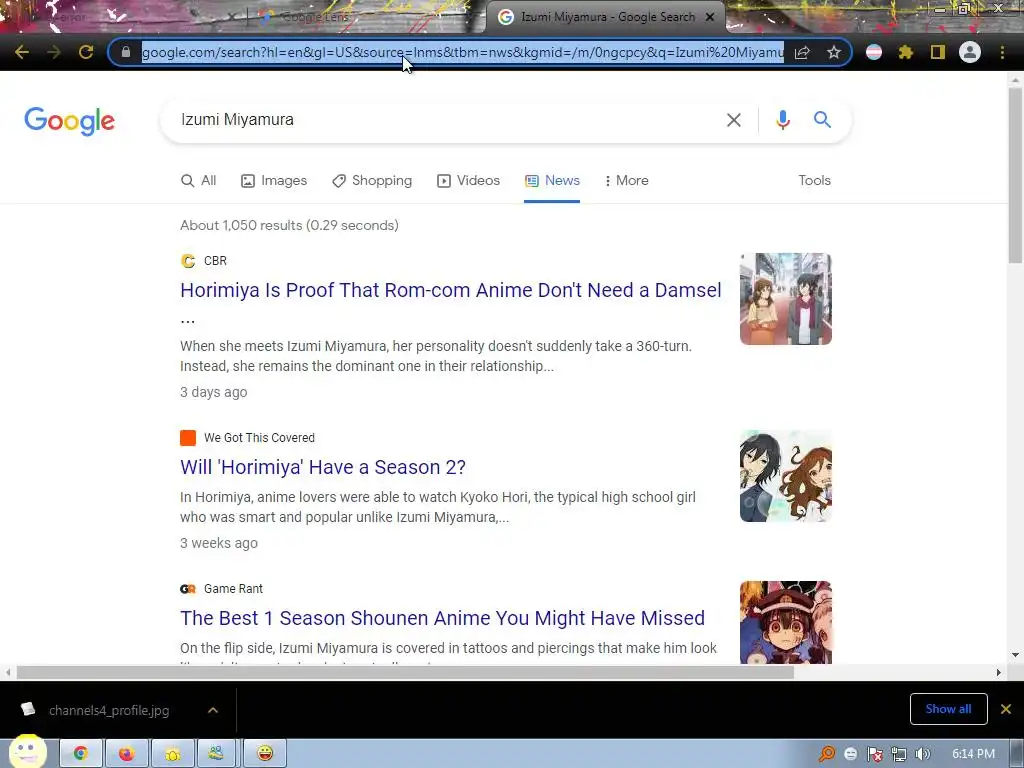Click the volume speaker tray icon
The height and width of the screenshot is (768, 1024).
coord(922,754)
